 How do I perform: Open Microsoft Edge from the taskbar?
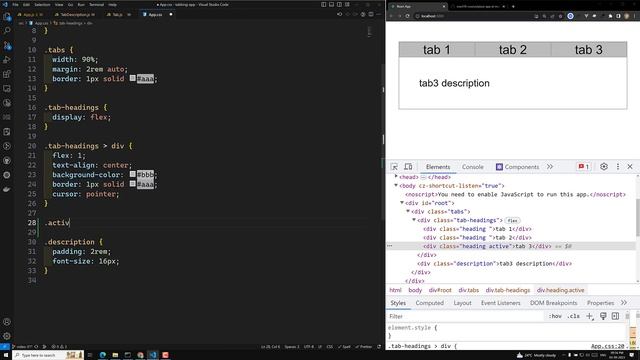tap(102, 355)
